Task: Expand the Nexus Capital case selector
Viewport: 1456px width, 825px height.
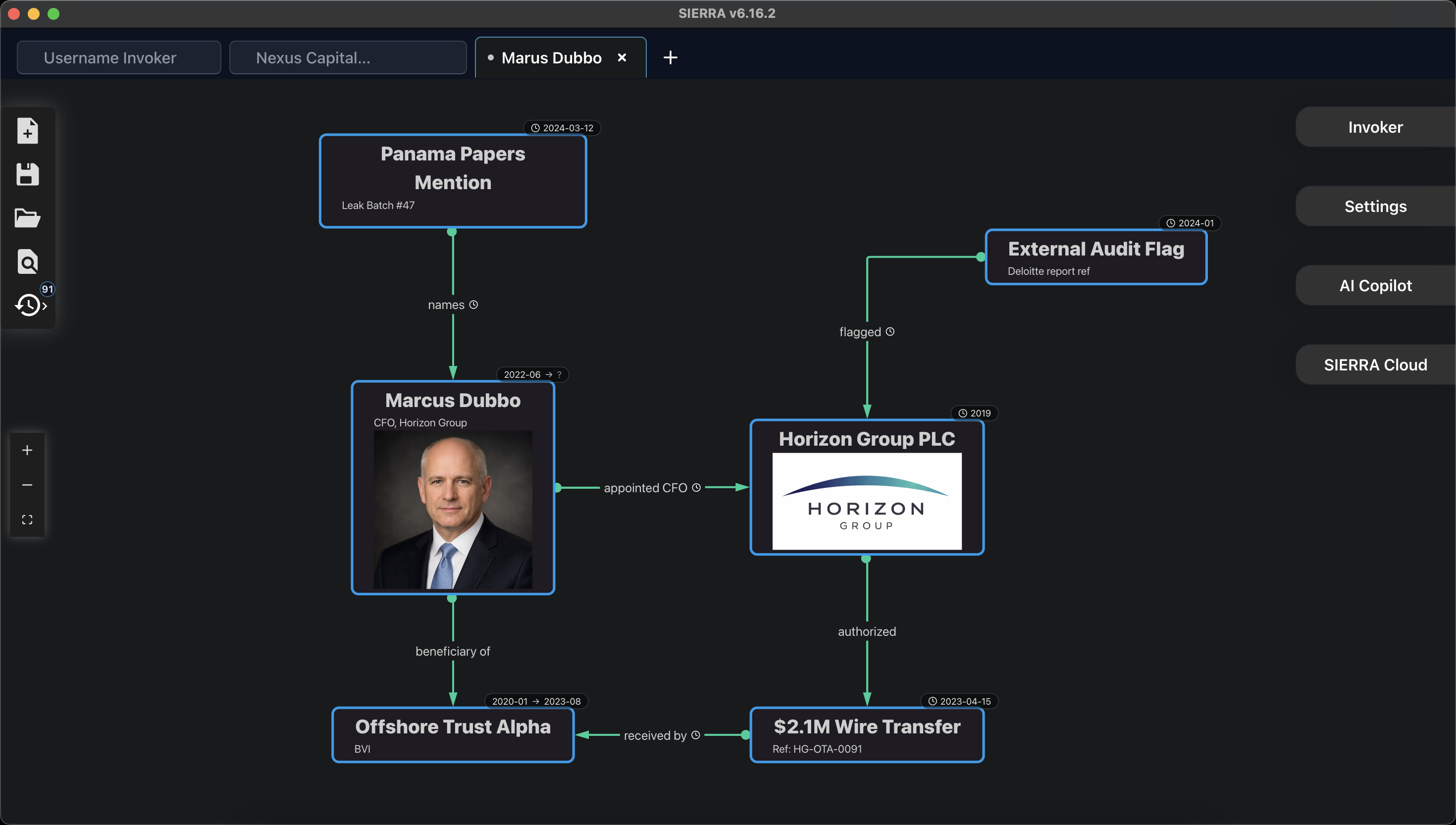Action: (347, 57)
